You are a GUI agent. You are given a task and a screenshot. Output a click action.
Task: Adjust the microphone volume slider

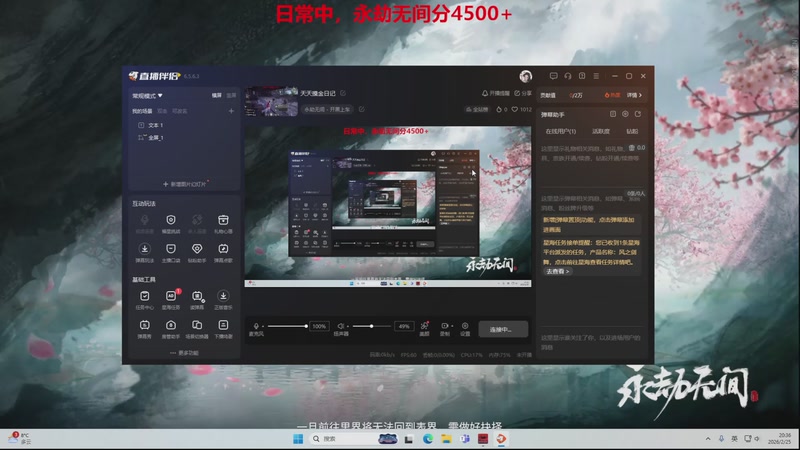pyautogui.click(x=286, y=326)
